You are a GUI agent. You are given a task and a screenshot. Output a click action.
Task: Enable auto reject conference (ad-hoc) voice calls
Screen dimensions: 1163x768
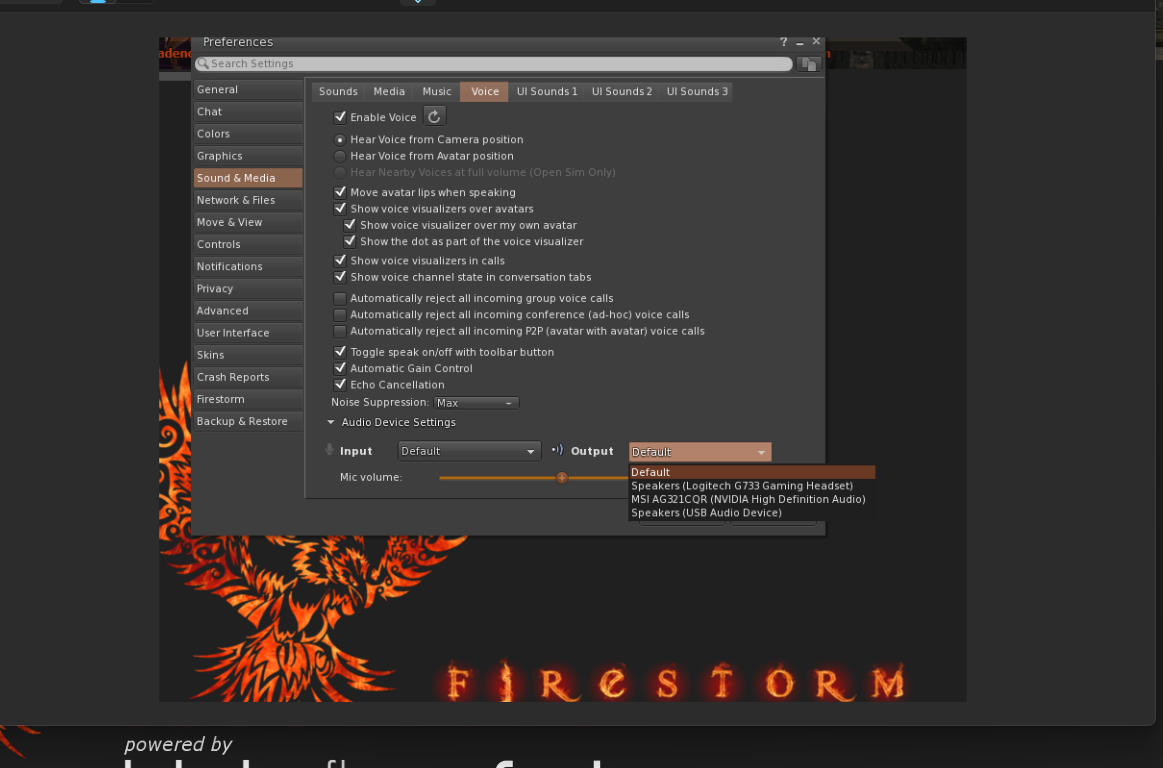340,315
